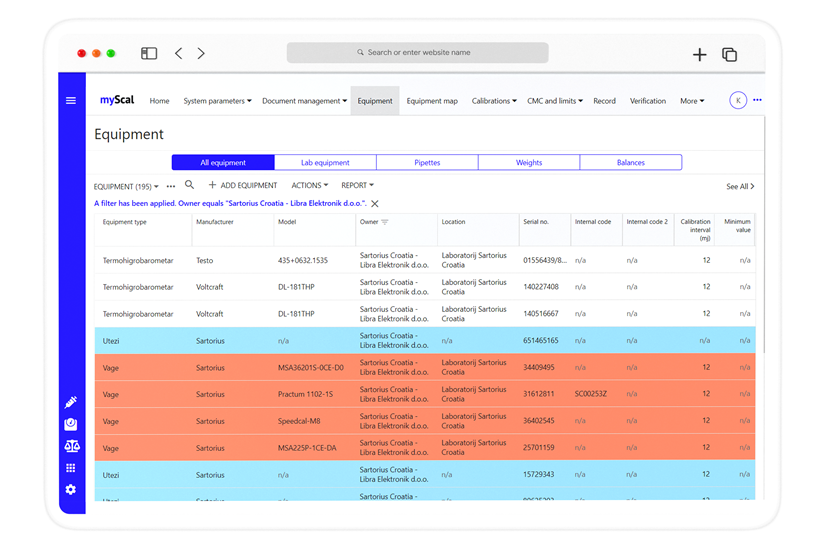Click the See All link
The height and width of the screenshot is (547, 820).
tap(740, 187)
